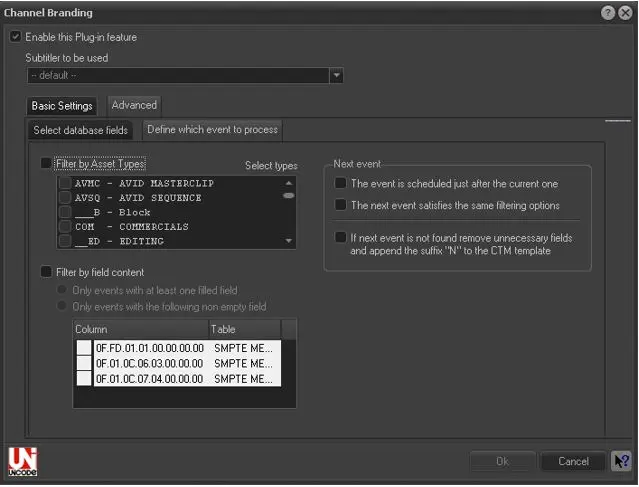Click the What's This help cursor icon

pos(621,461)
